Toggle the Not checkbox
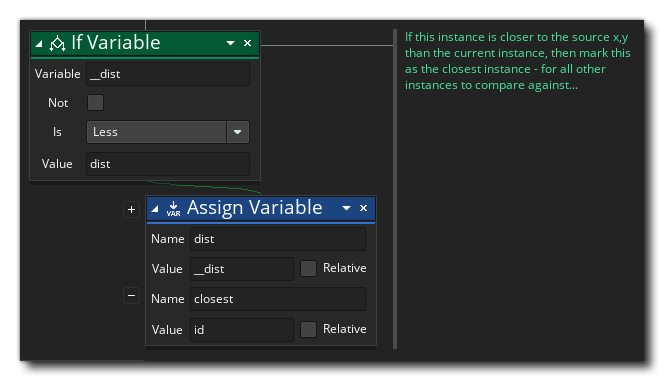664x381 pixels. [x=95, y=102]
